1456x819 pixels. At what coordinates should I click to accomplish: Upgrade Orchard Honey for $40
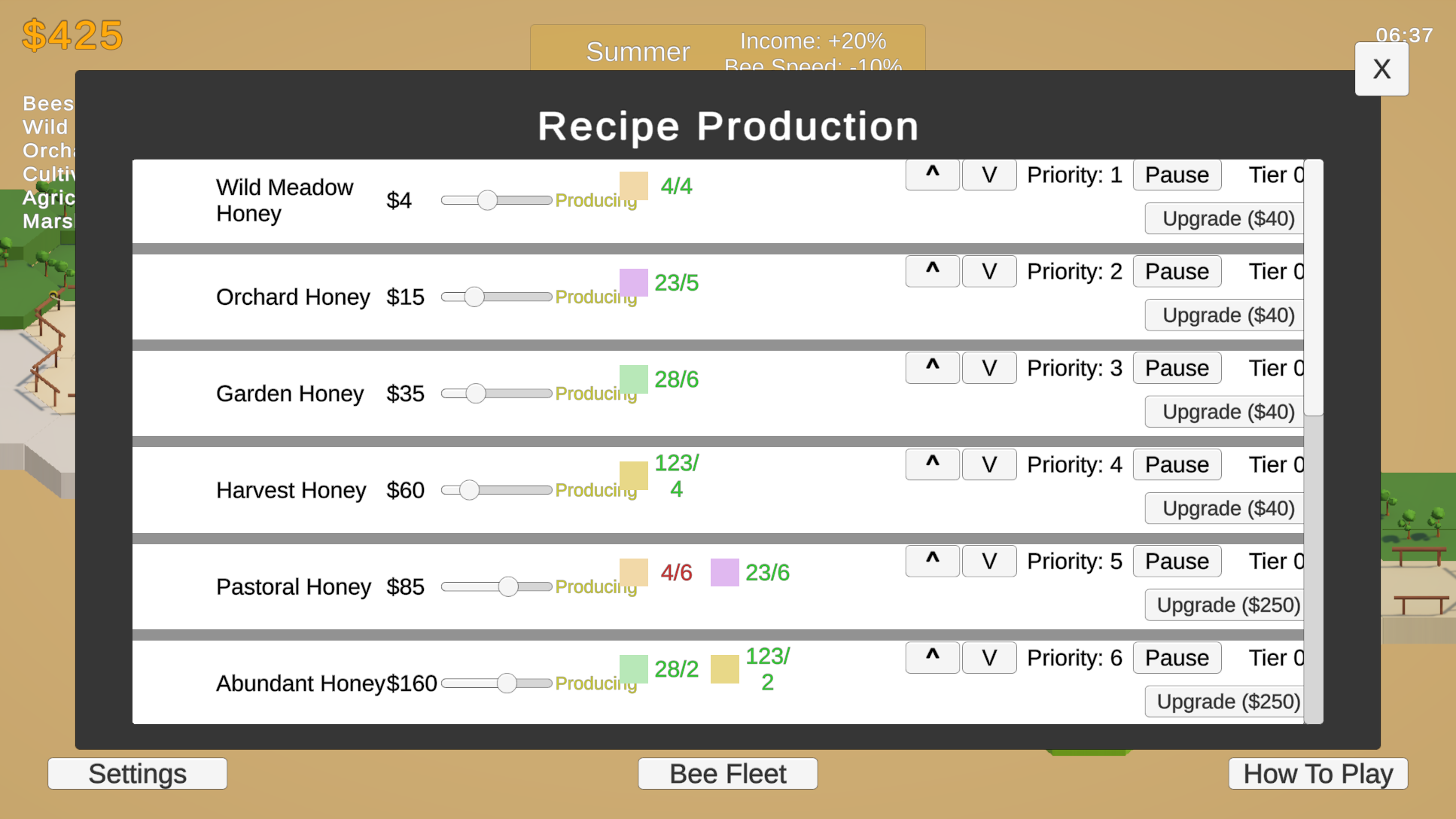[1227, 315]
